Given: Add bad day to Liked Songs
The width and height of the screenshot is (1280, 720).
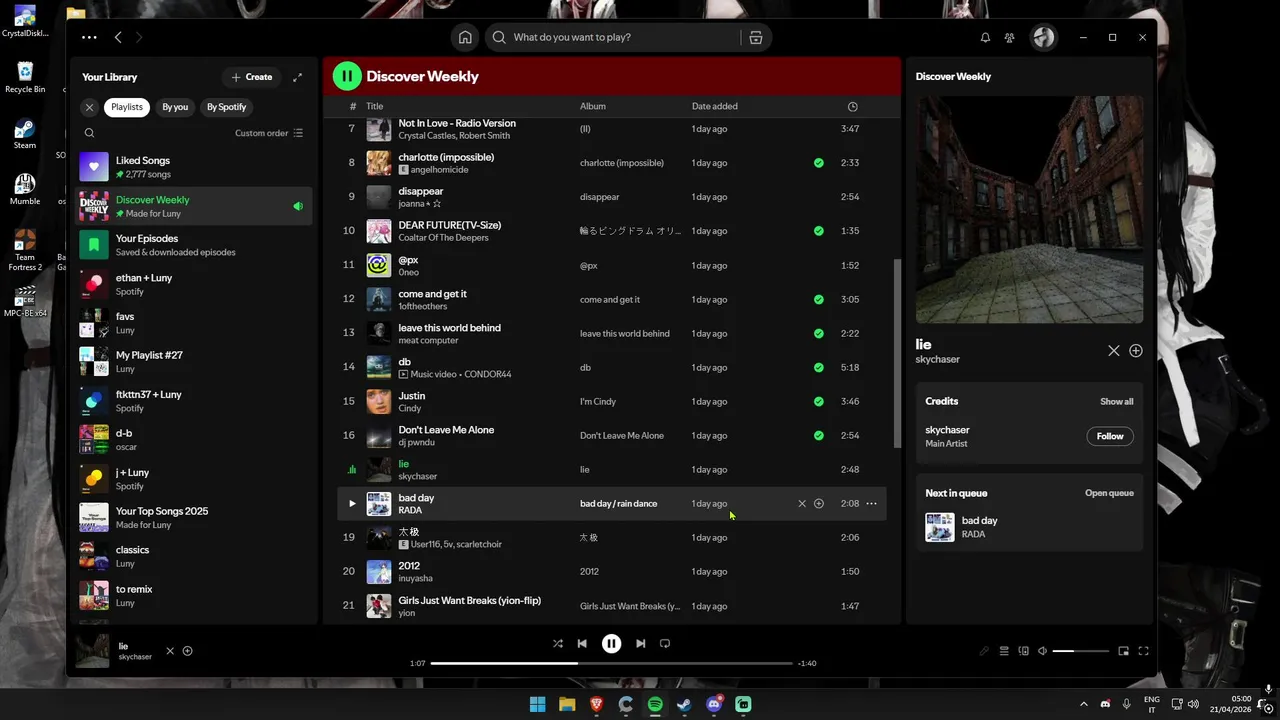Looking at the screenshot, I should [819, 504].
